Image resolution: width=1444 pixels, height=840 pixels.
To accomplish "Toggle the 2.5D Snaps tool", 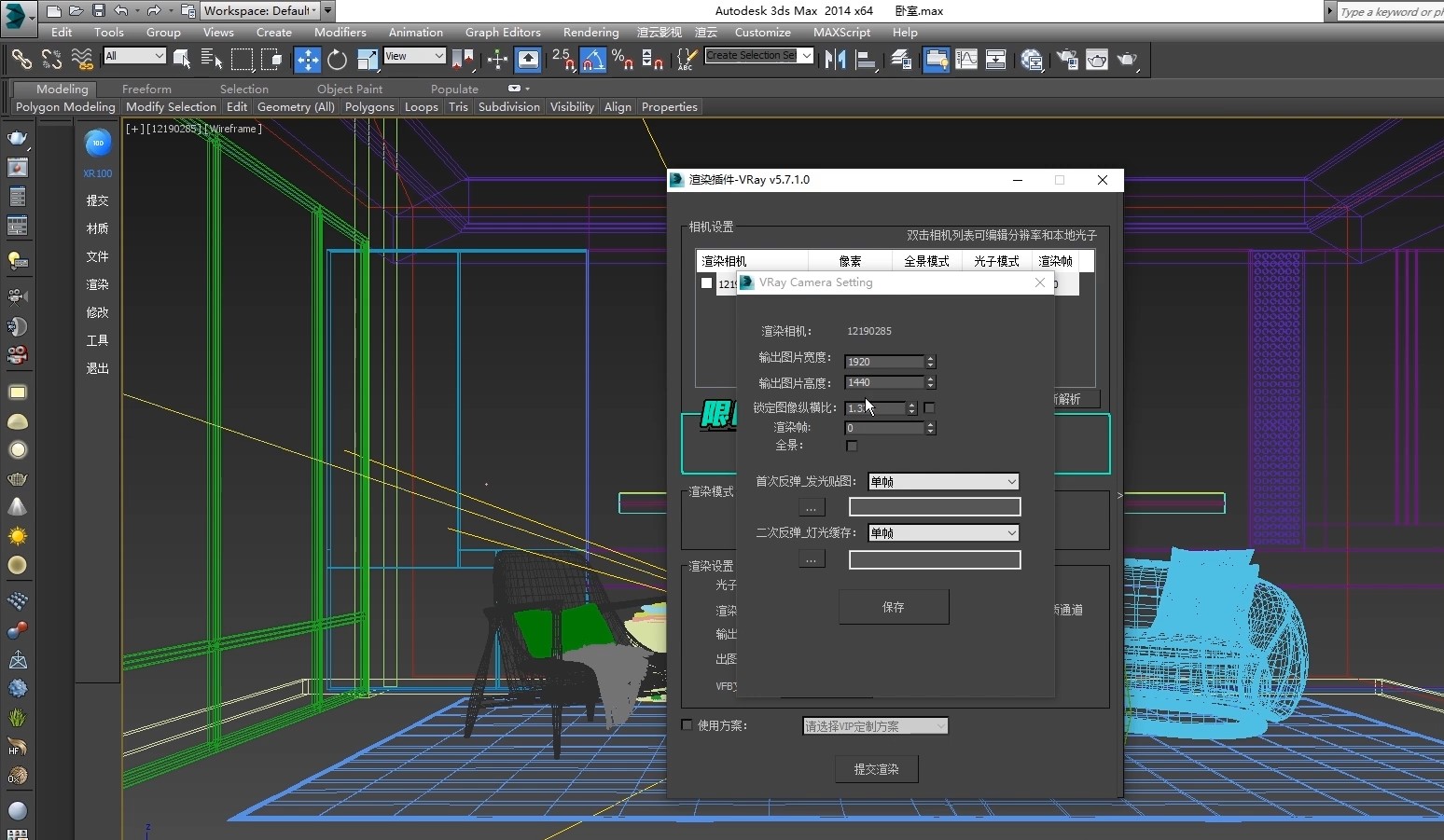I will coord(562,60).
